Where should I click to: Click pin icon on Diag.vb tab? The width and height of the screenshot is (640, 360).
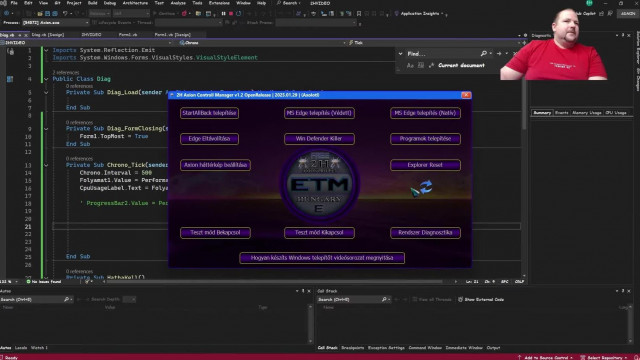coord(20,35)
